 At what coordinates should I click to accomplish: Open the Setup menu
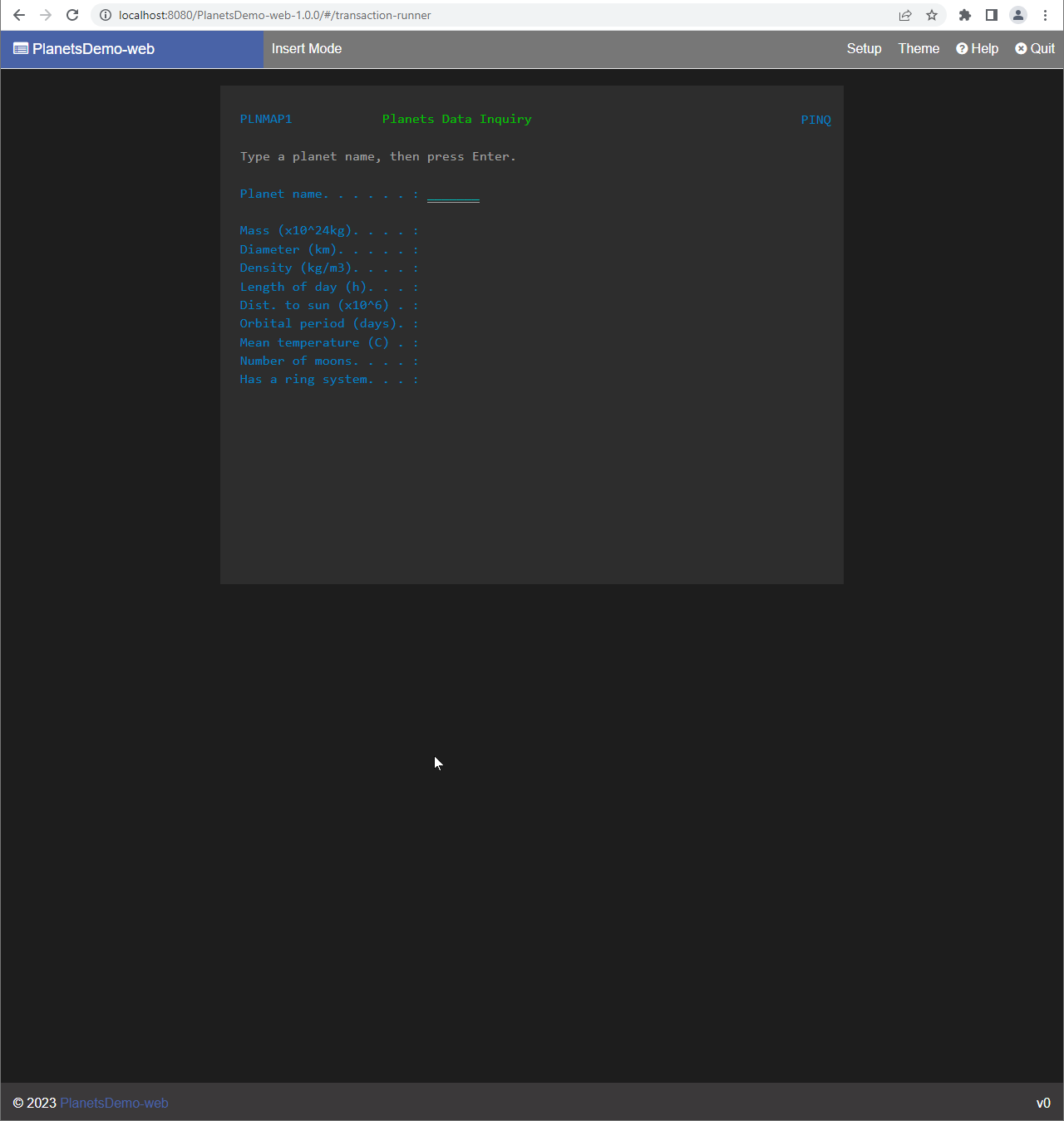864,49
